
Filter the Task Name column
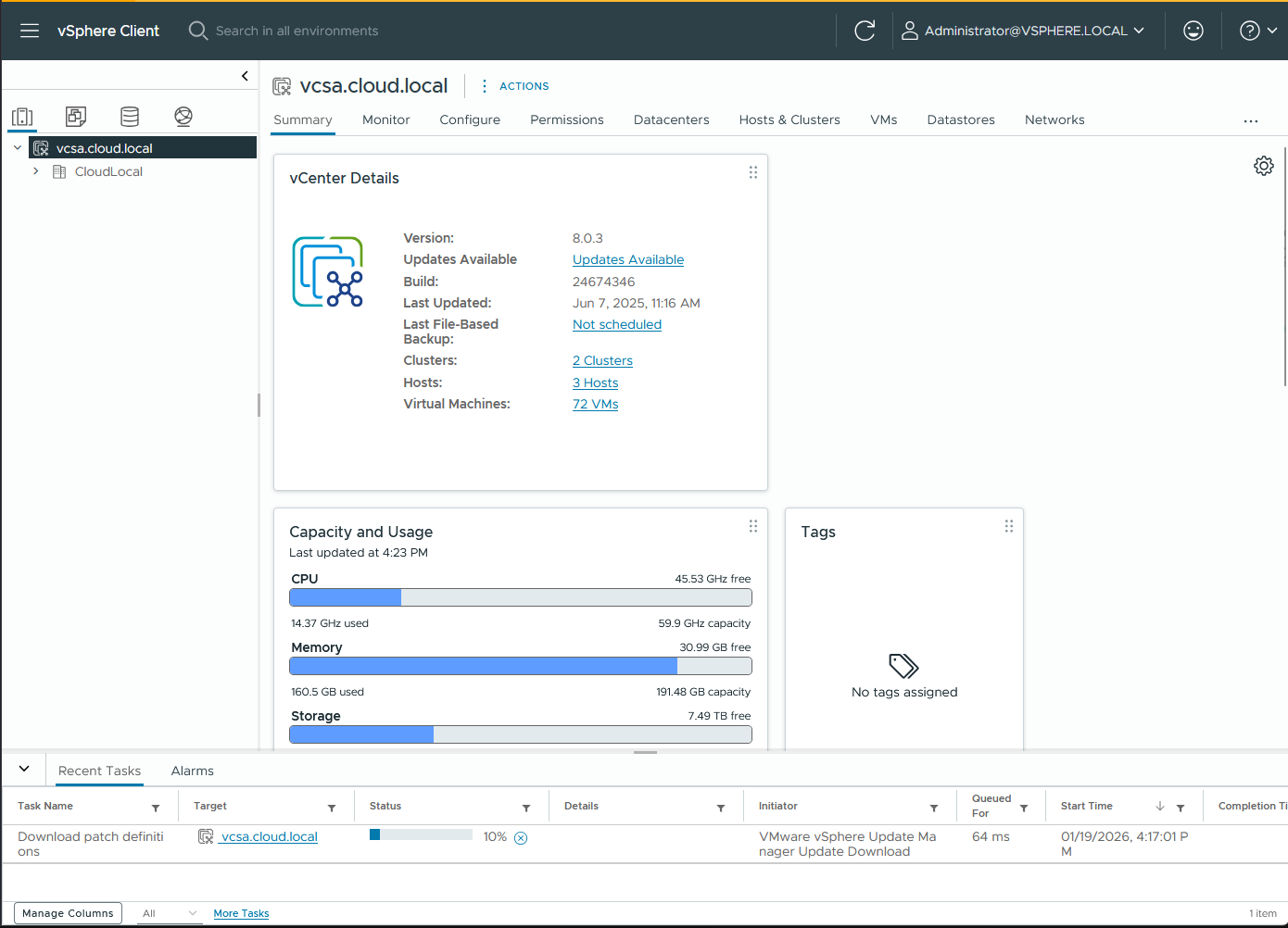(x=156, y=808)
